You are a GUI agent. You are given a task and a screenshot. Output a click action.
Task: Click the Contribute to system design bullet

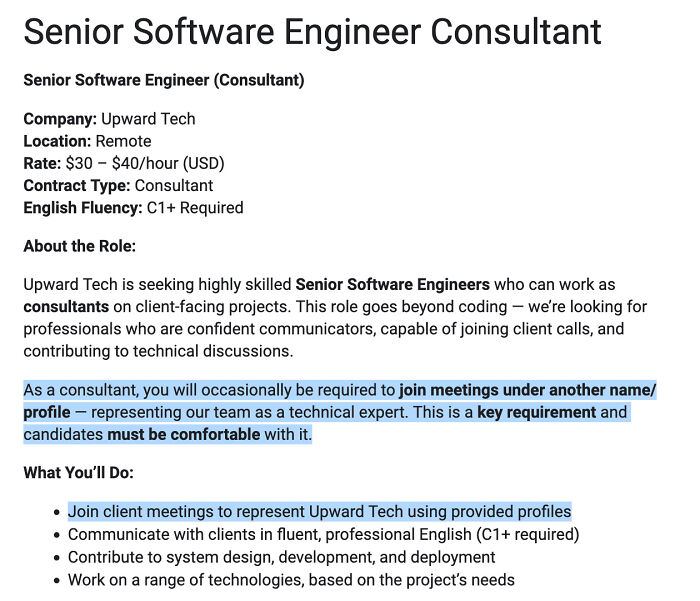tap(281, 557)
